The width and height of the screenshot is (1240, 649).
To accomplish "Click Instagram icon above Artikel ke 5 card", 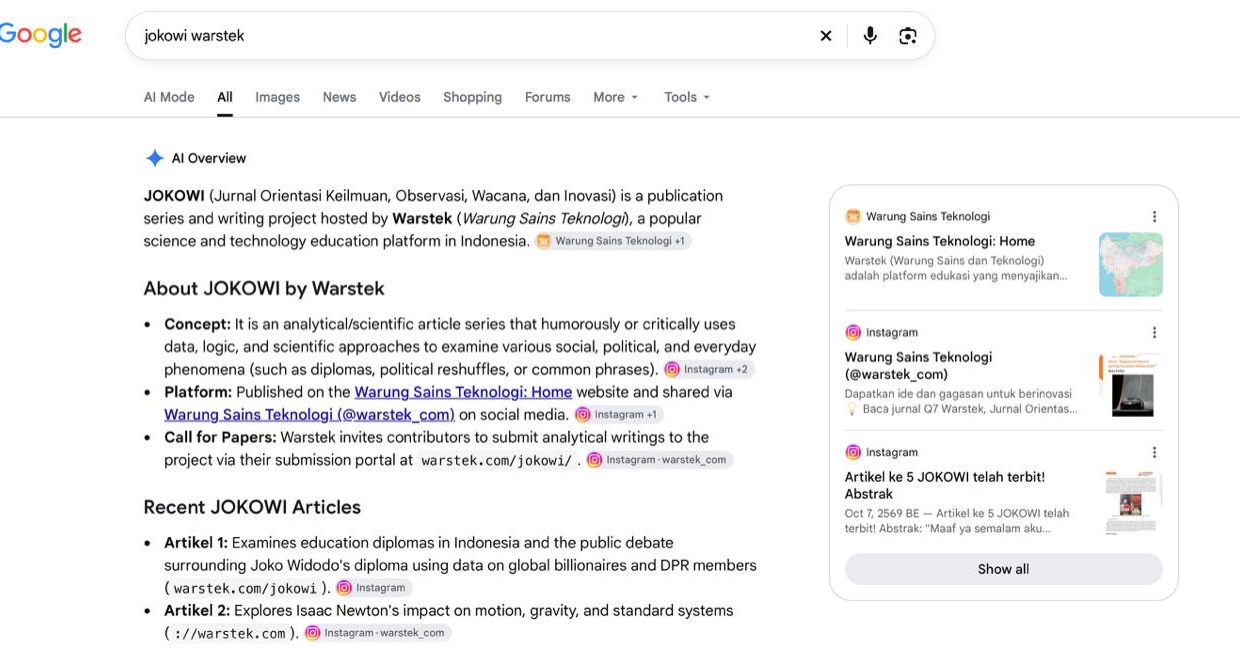I will coord(853,452).
